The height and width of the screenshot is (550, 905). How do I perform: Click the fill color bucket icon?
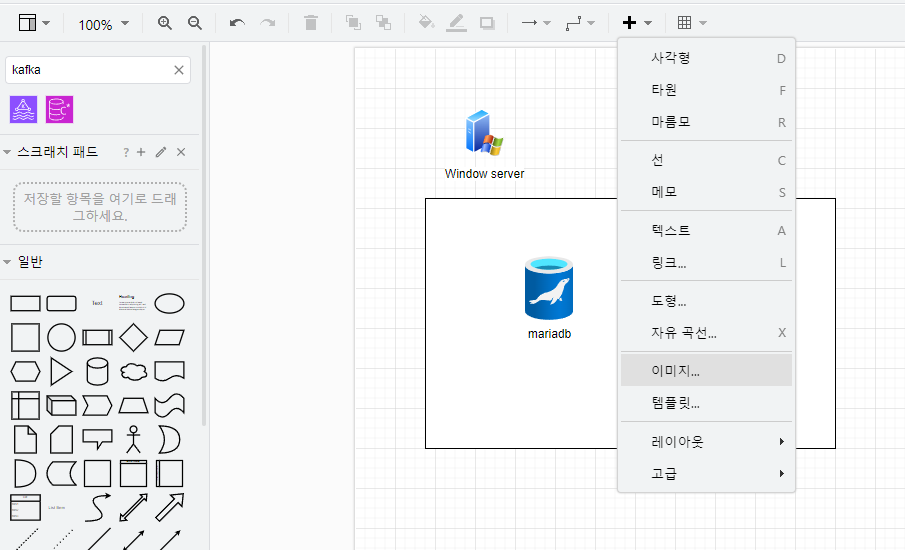click(427, 23)
